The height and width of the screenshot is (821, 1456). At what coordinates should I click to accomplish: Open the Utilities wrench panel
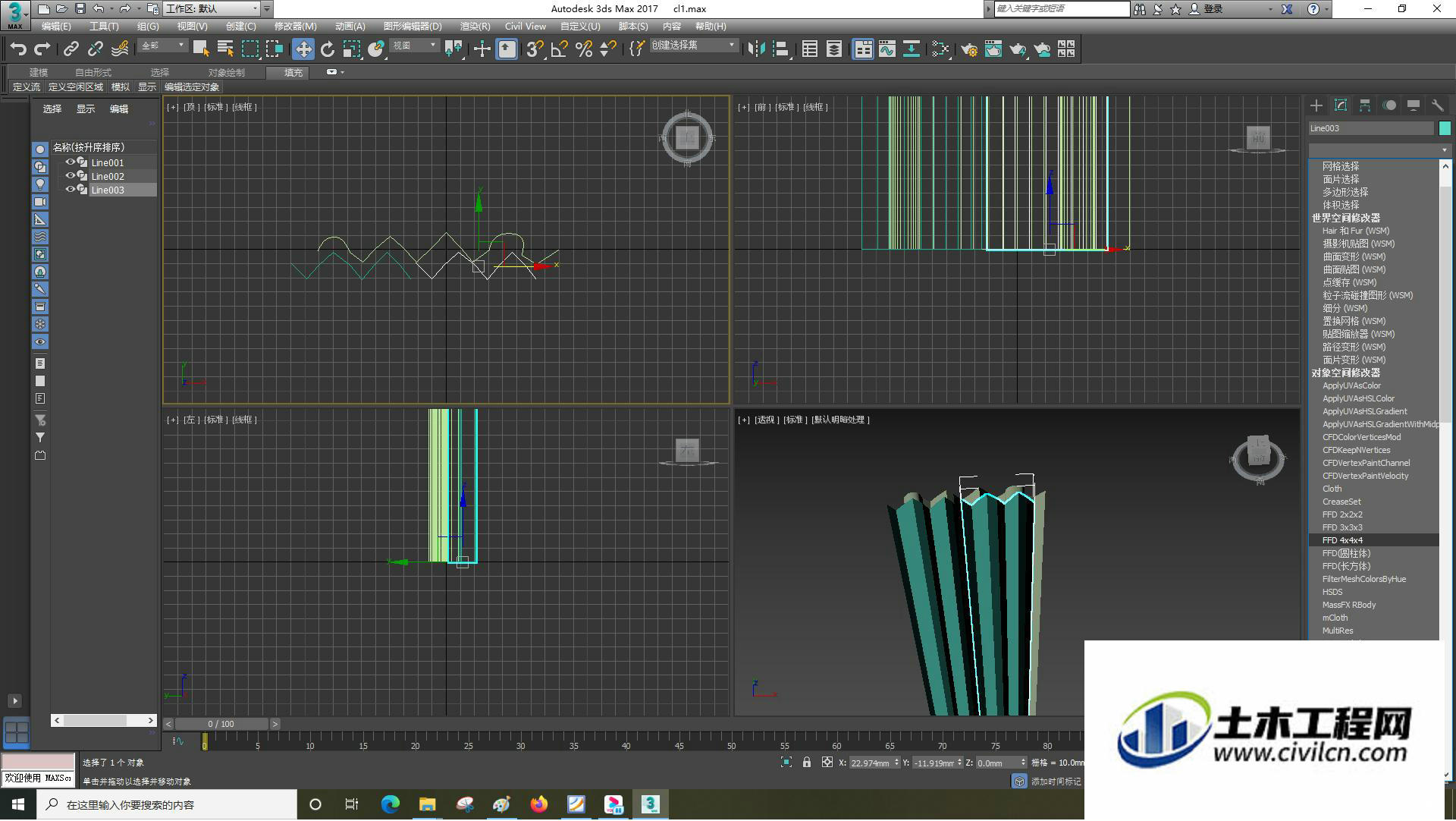pos(1438,105)
